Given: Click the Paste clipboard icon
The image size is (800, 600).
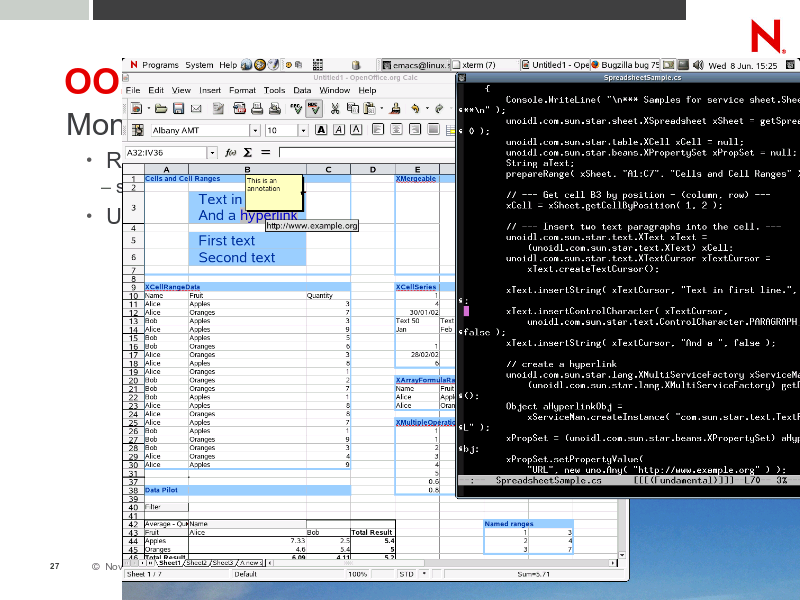Looking at the screenshot, I should [369, 108].
